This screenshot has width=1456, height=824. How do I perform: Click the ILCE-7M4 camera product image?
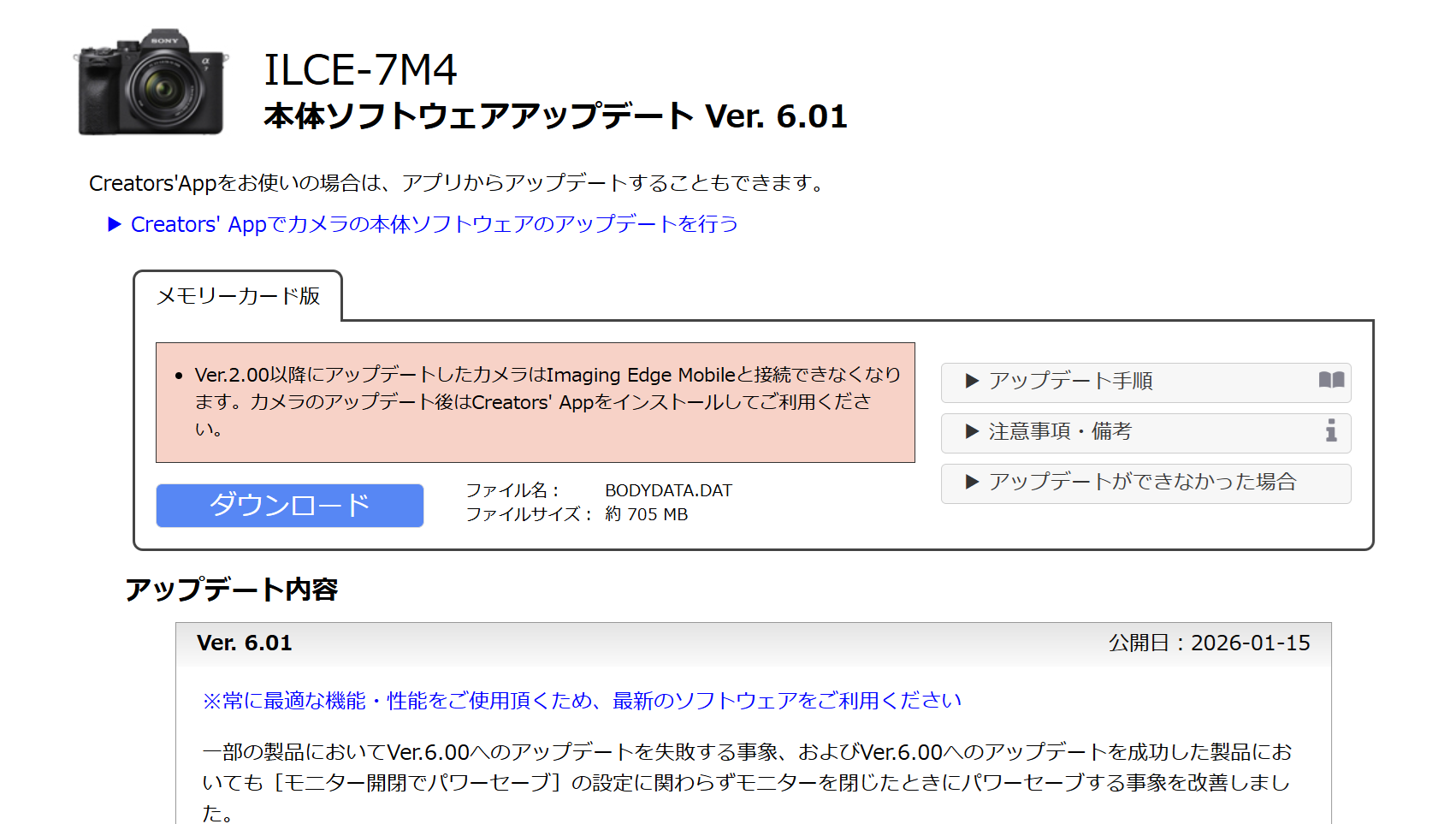(x=151, y=83)
